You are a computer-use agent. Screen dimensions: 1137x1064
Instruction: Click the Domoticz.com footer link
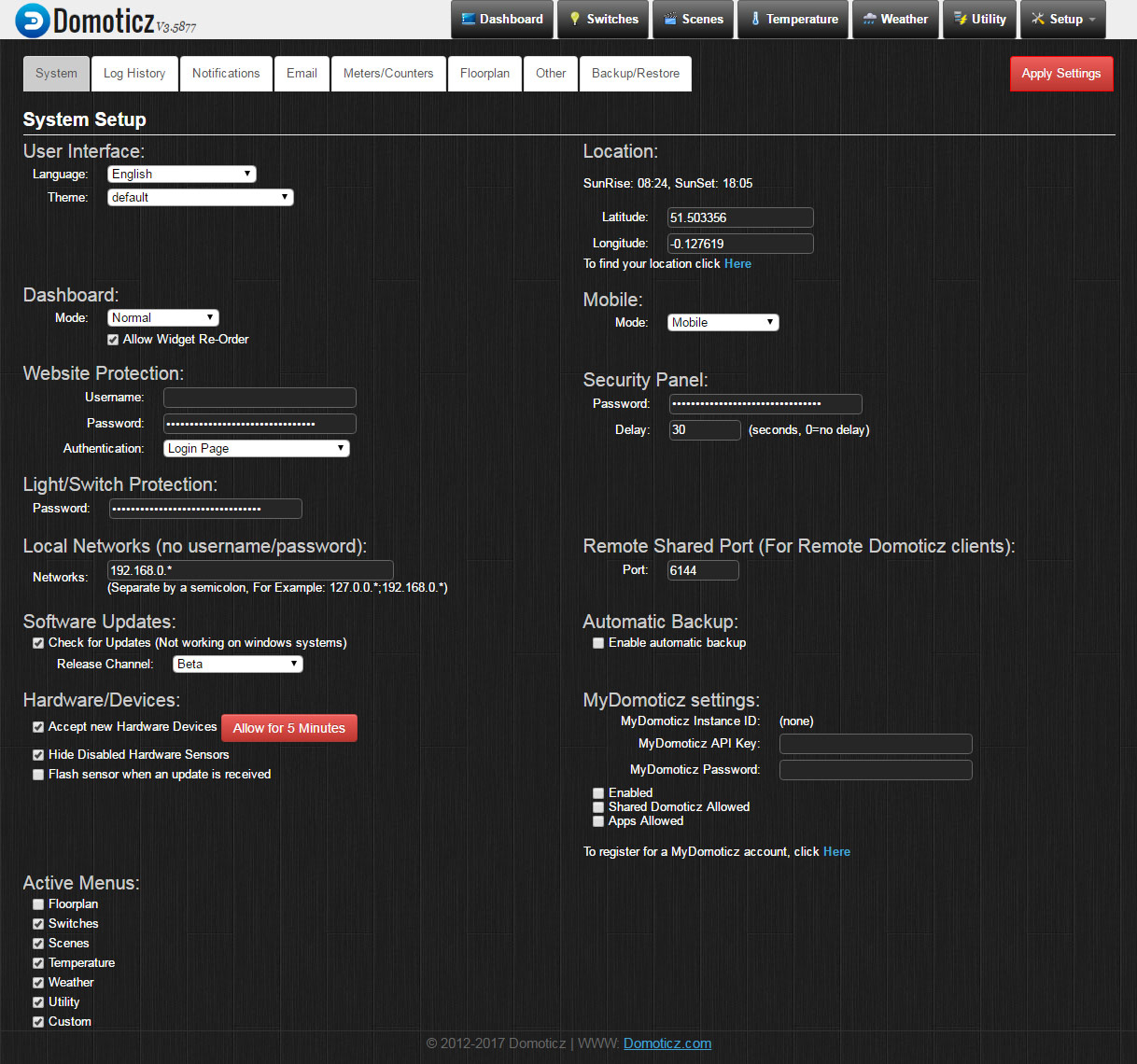pyautogui.click(x=667, y=1043)
